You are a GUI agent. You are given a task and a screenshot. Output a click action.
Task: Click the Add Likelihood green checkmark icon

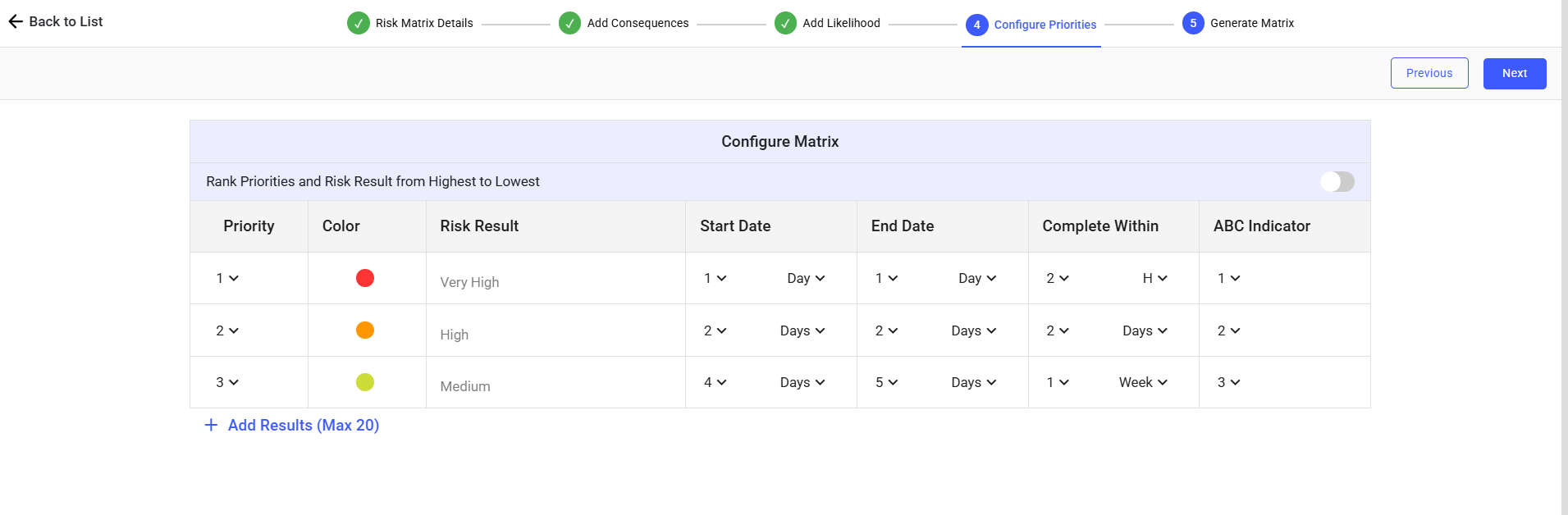pos(785,23)
